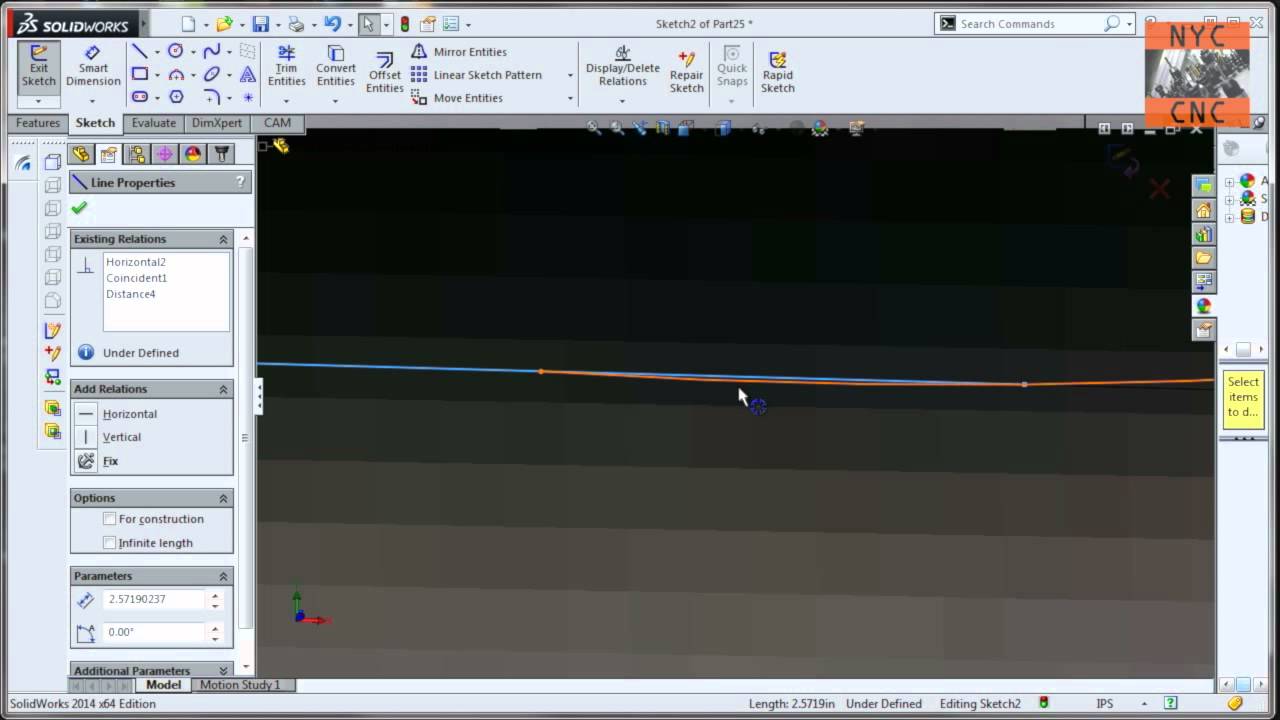Select the Distance4 relation

[130, 294]
